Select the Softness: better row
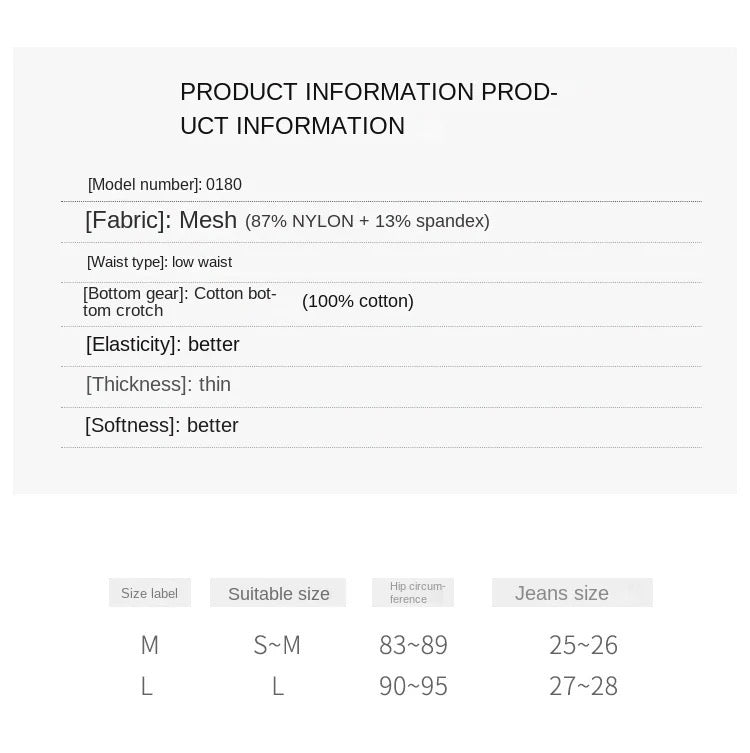Screen dimensions: 750x753 click(x=162, y=426)
